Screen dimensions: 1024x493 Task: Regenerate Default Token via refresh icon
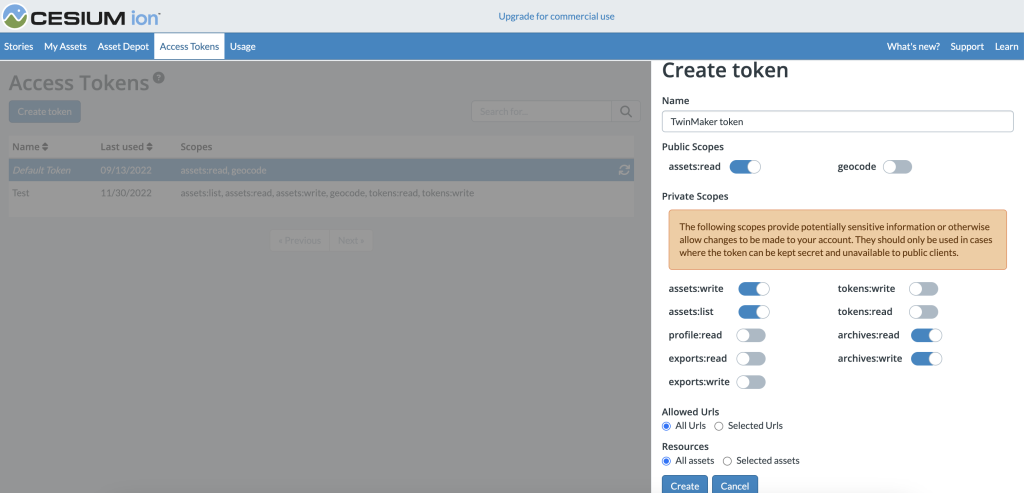click(x=624, y=170)
